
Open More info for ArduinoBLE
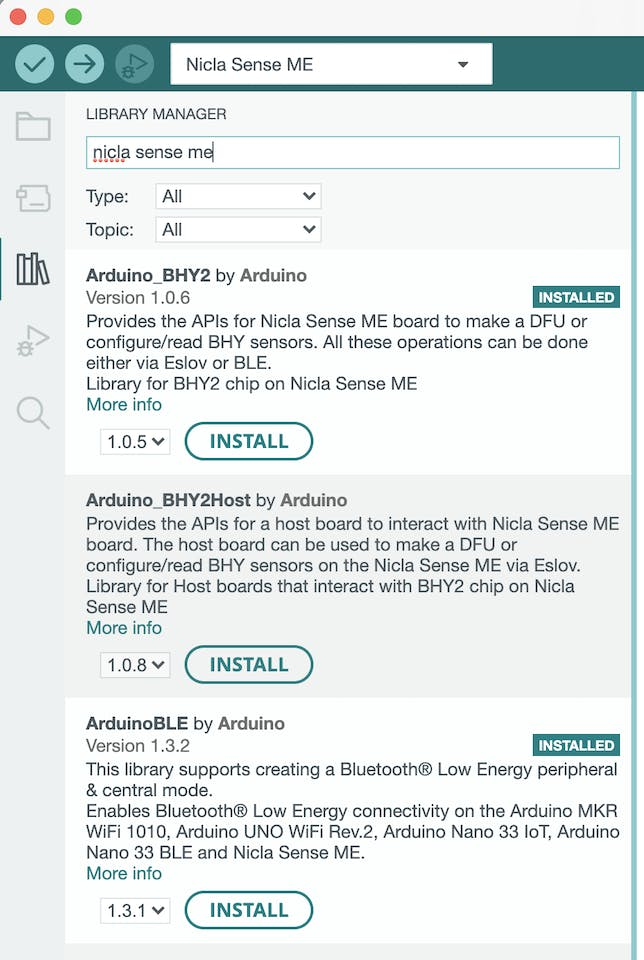tap(124, 874)
